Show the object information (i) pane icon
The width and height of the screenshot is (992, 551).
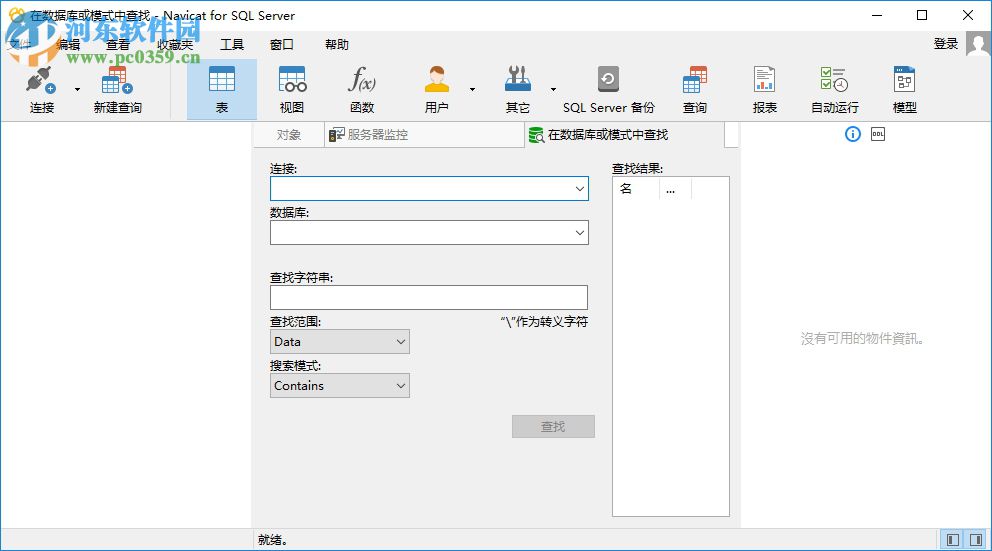click(x=853, y=134)
